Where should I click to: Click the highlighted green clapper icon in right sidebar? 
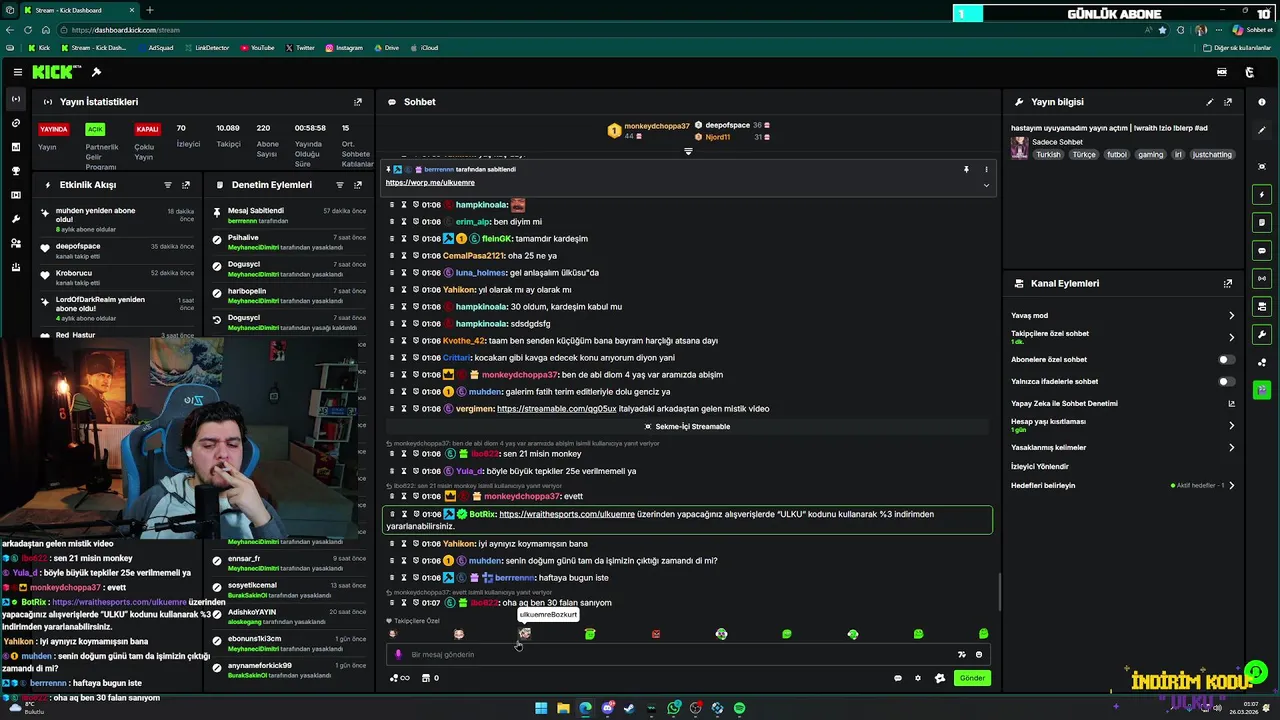tap(1262, 390)
